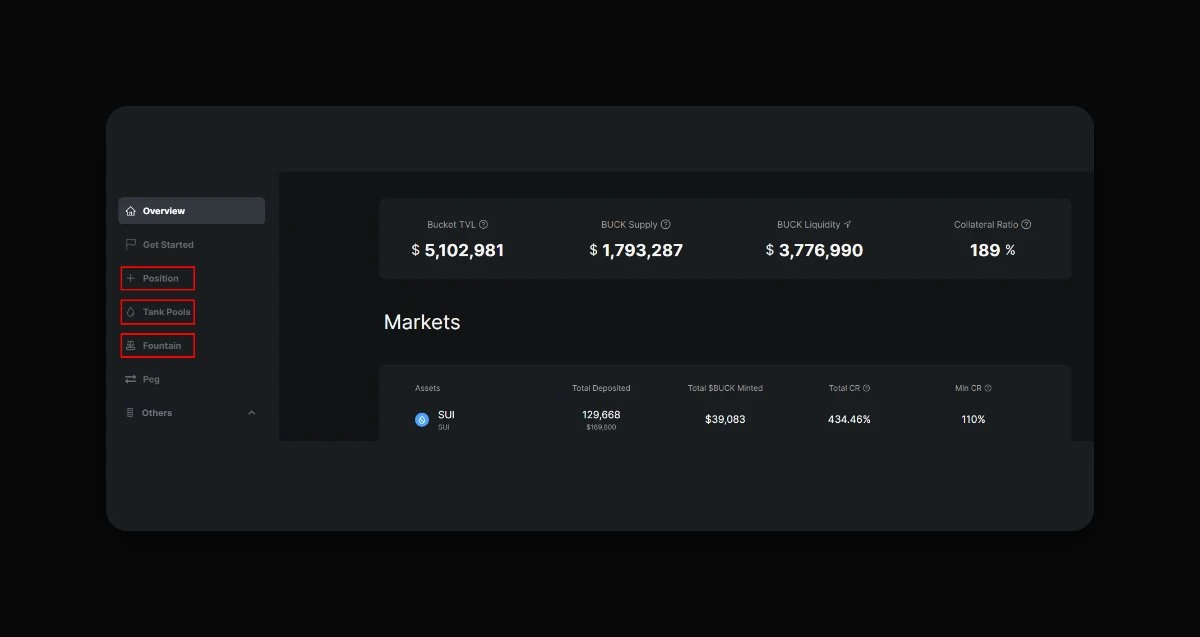Open the Peg page link
This screenshot has width=1200, height=637.
[x=151, y=379]
